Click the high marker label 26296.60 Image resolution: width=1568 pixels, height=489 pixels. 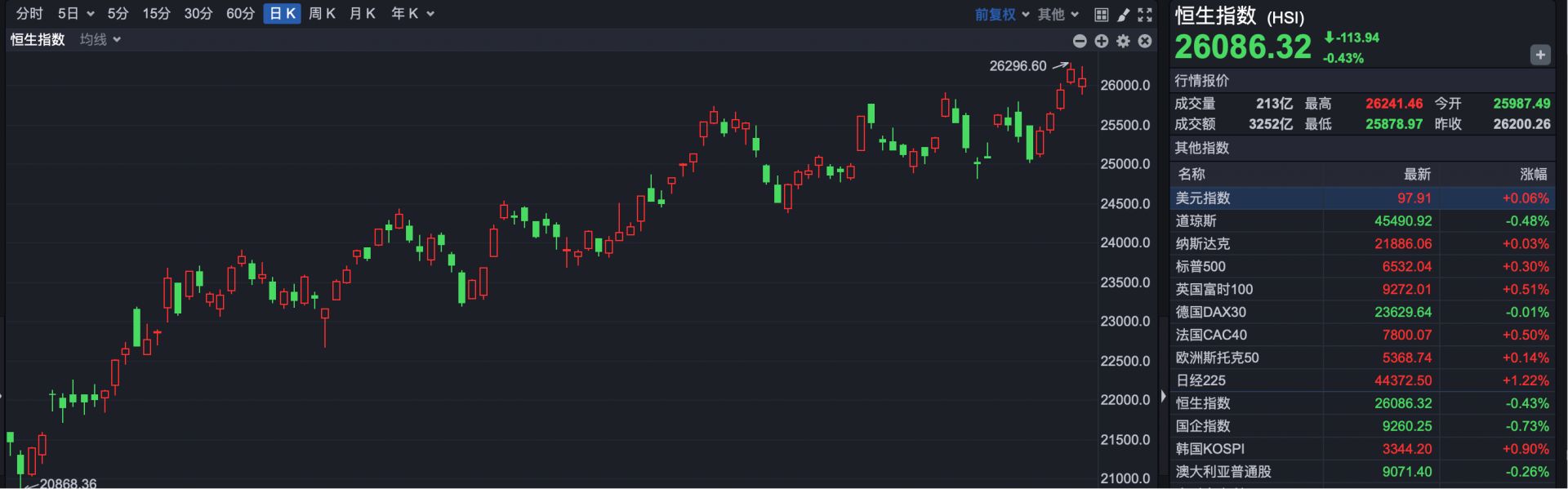(x=1018, y=66)
